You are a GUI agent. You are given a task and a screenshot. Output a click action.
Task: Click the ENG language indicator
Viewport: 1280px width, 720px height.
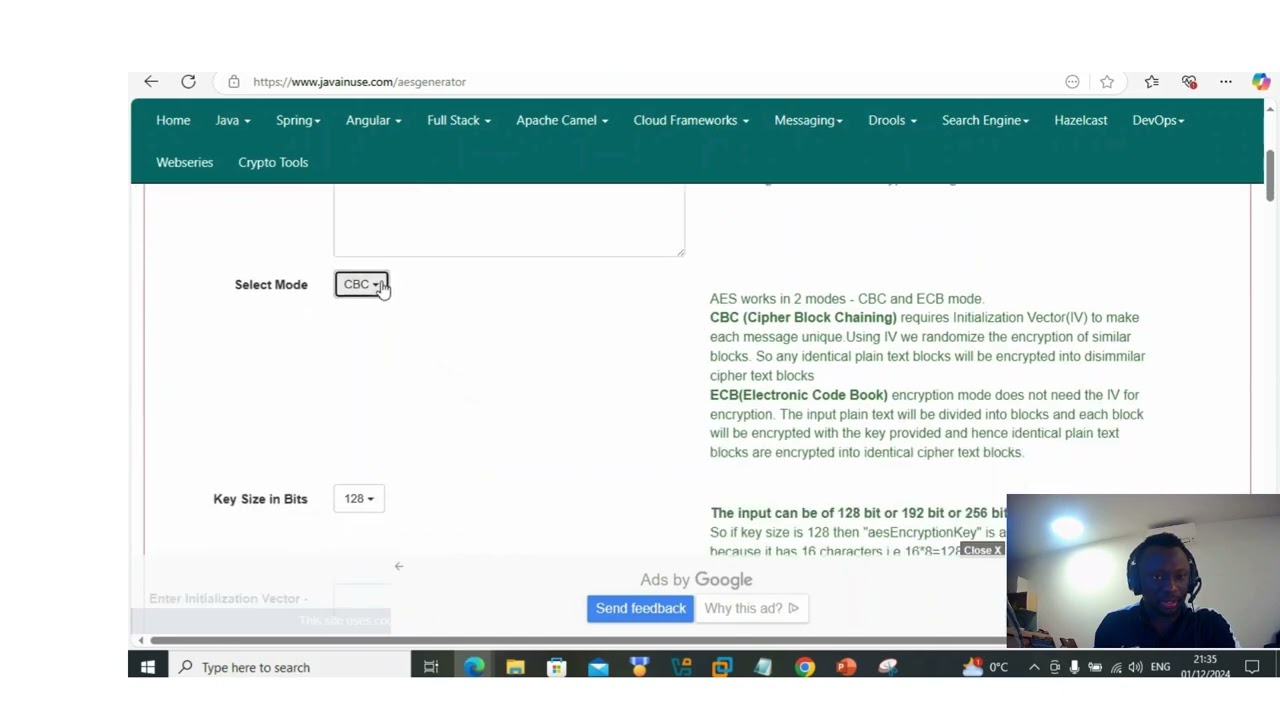coord(1160,667)
